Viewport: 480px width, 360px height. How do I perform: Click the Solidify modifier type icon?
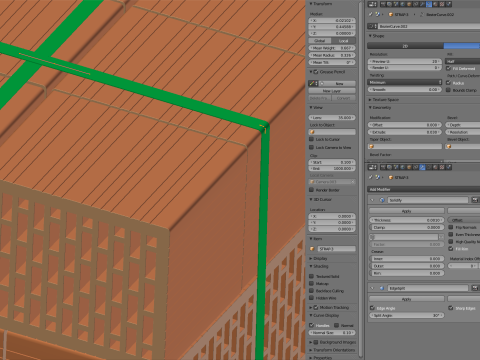click(x=382, y=200)
